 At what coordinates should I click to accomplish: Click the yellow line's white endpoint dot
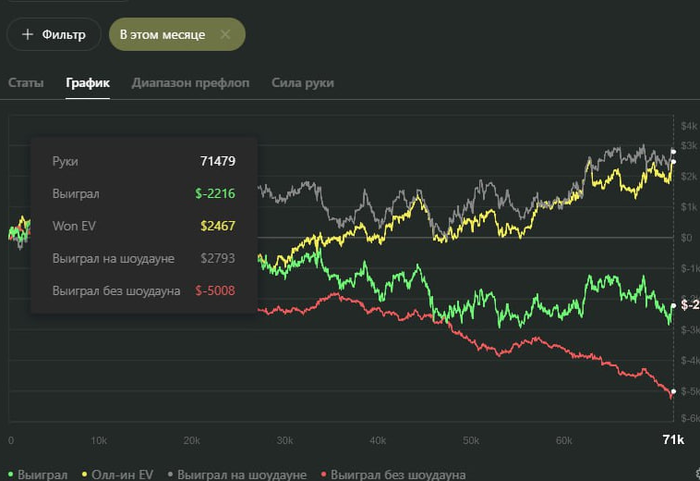(672, 162)
